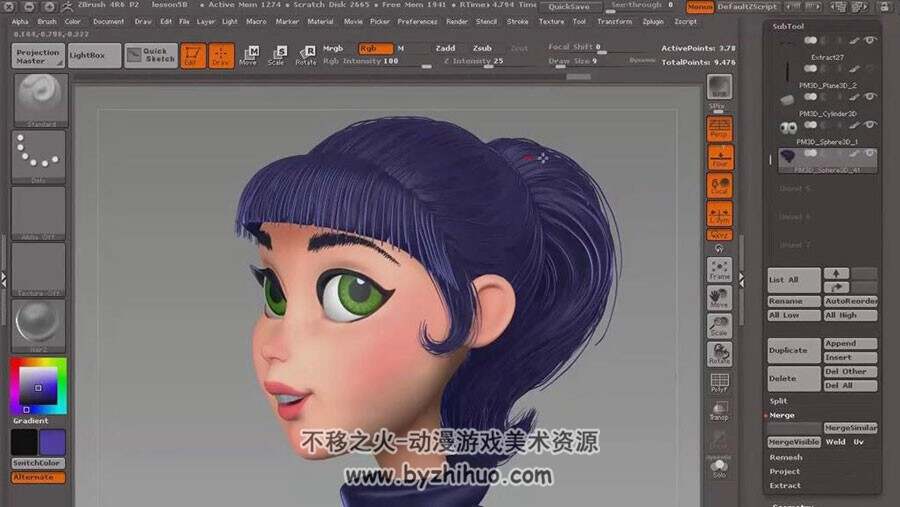Click the Frame view icon
The width and height of the screenshot is (900, 507).
coord(719,270)
